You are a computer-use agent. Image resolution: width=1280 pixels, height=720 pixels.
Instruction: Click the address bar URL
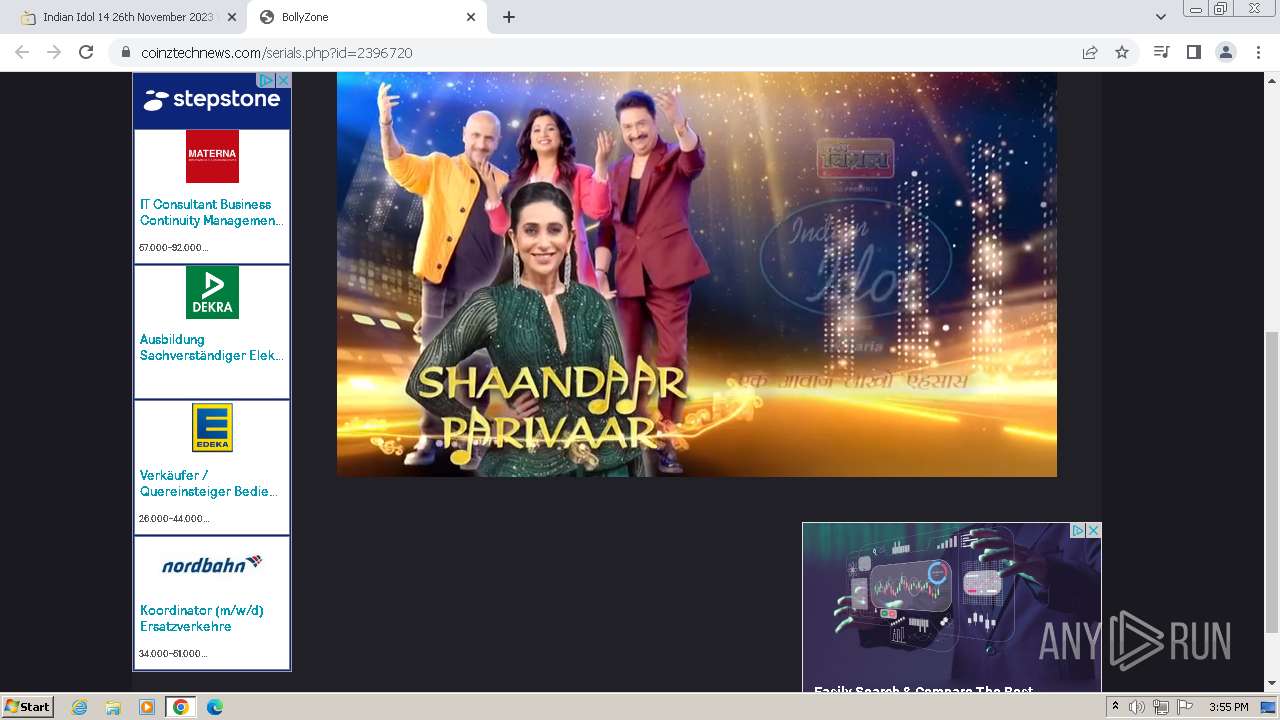(277, 52)
